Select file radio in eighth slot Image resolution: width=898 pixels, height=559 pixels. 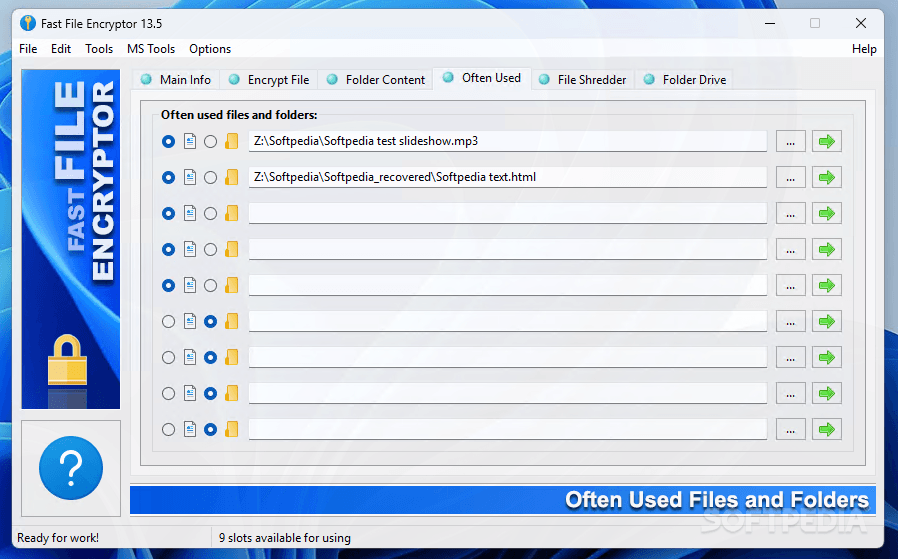point(168,393)
